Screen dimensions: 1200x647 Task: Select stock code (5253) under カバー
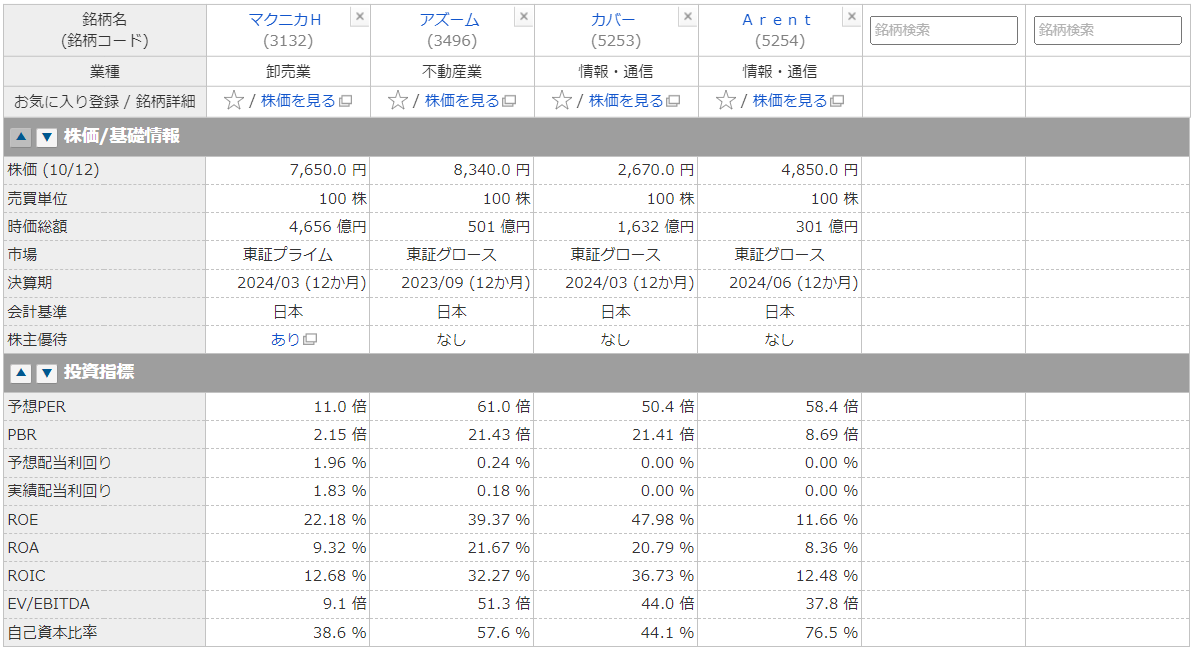coord(616,41)
